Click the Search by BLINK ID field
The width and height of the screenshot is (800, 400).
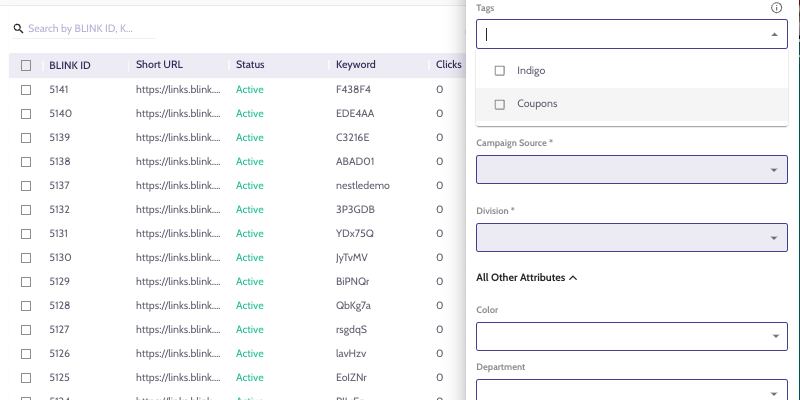[92, 30]
